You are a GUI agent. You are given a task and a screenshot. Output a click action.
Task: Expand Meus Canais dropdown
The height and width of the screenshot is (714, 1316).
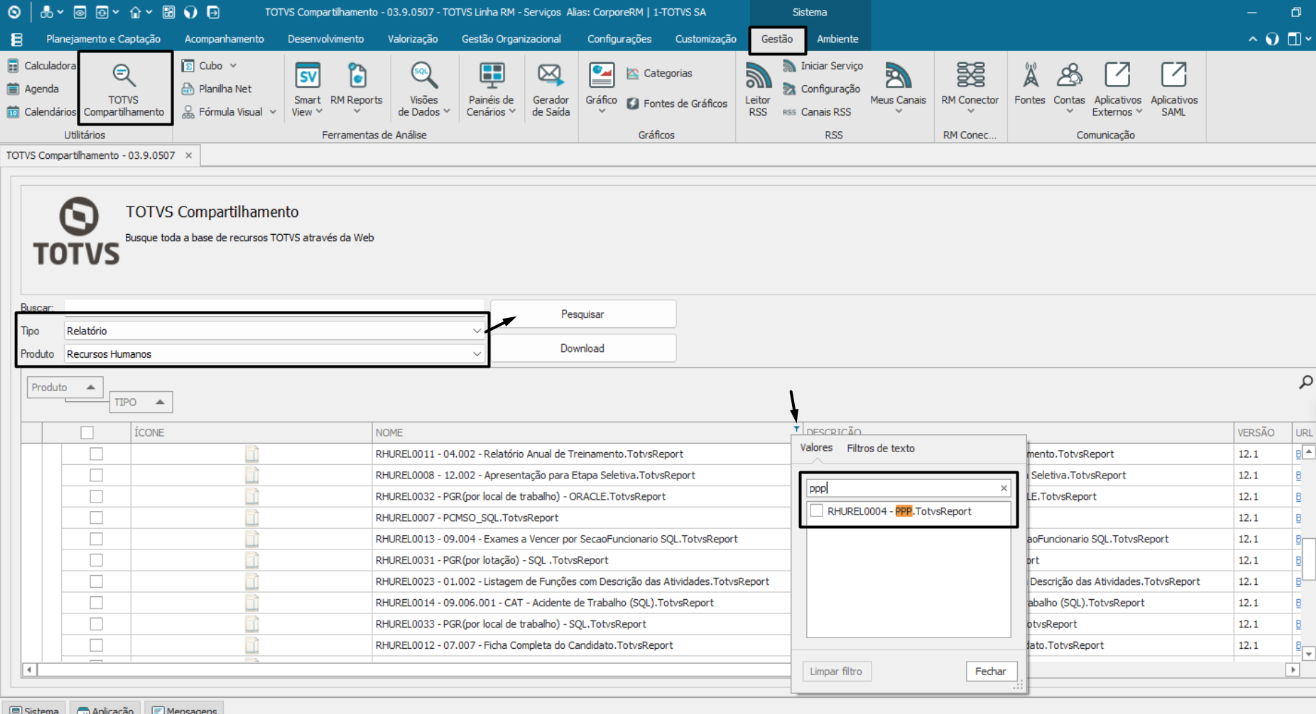click(898, 112)
